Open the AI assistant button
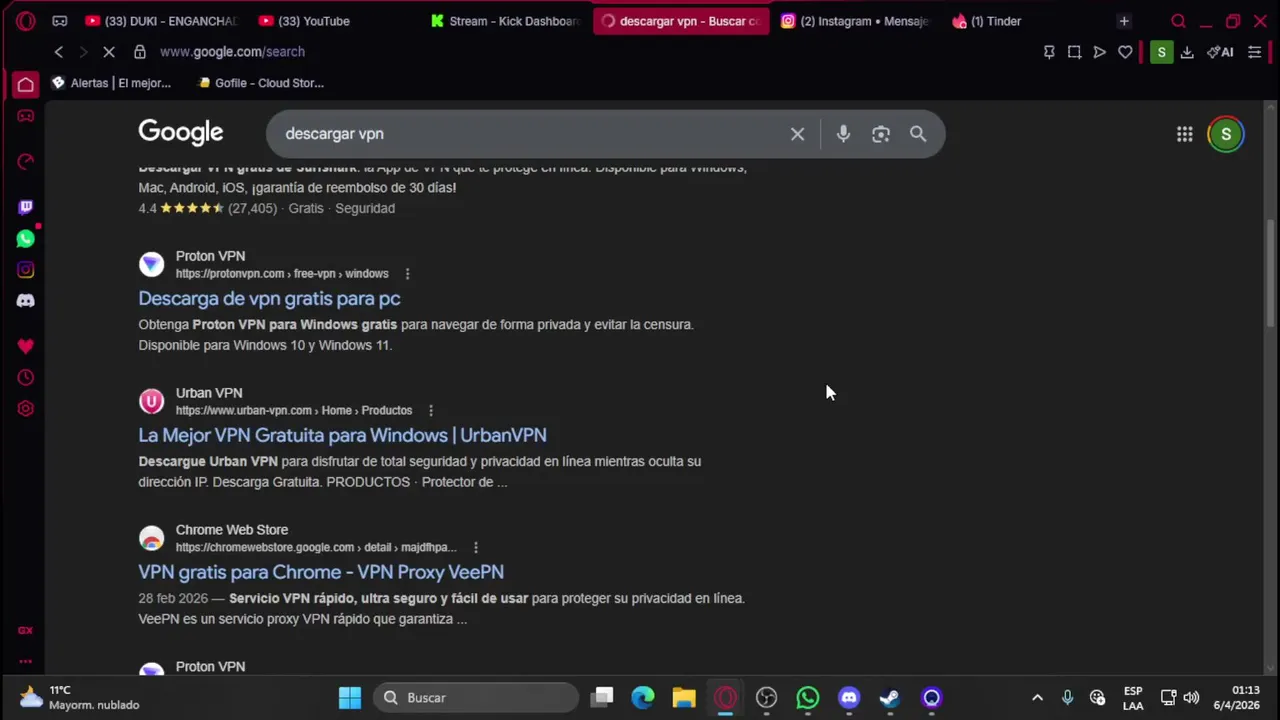Viewport: 1280px width, 720px height. pos(1220,52)
